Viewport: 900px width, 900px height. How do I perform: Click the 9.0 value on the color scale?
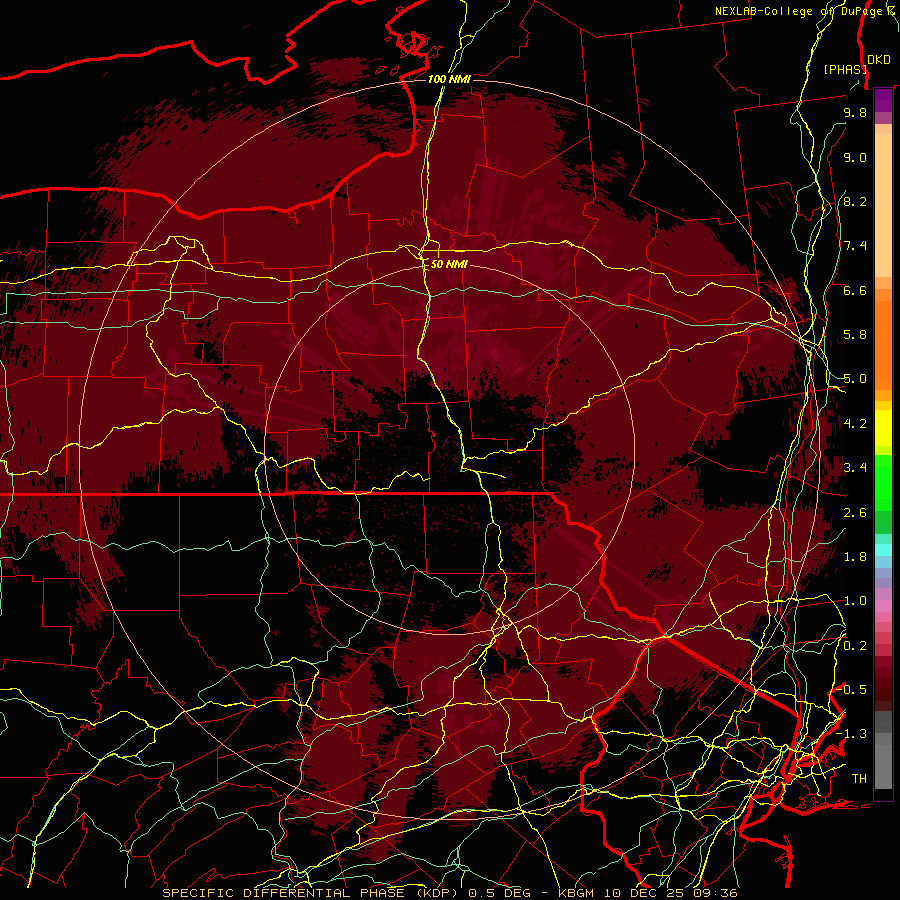coord(855,157)
